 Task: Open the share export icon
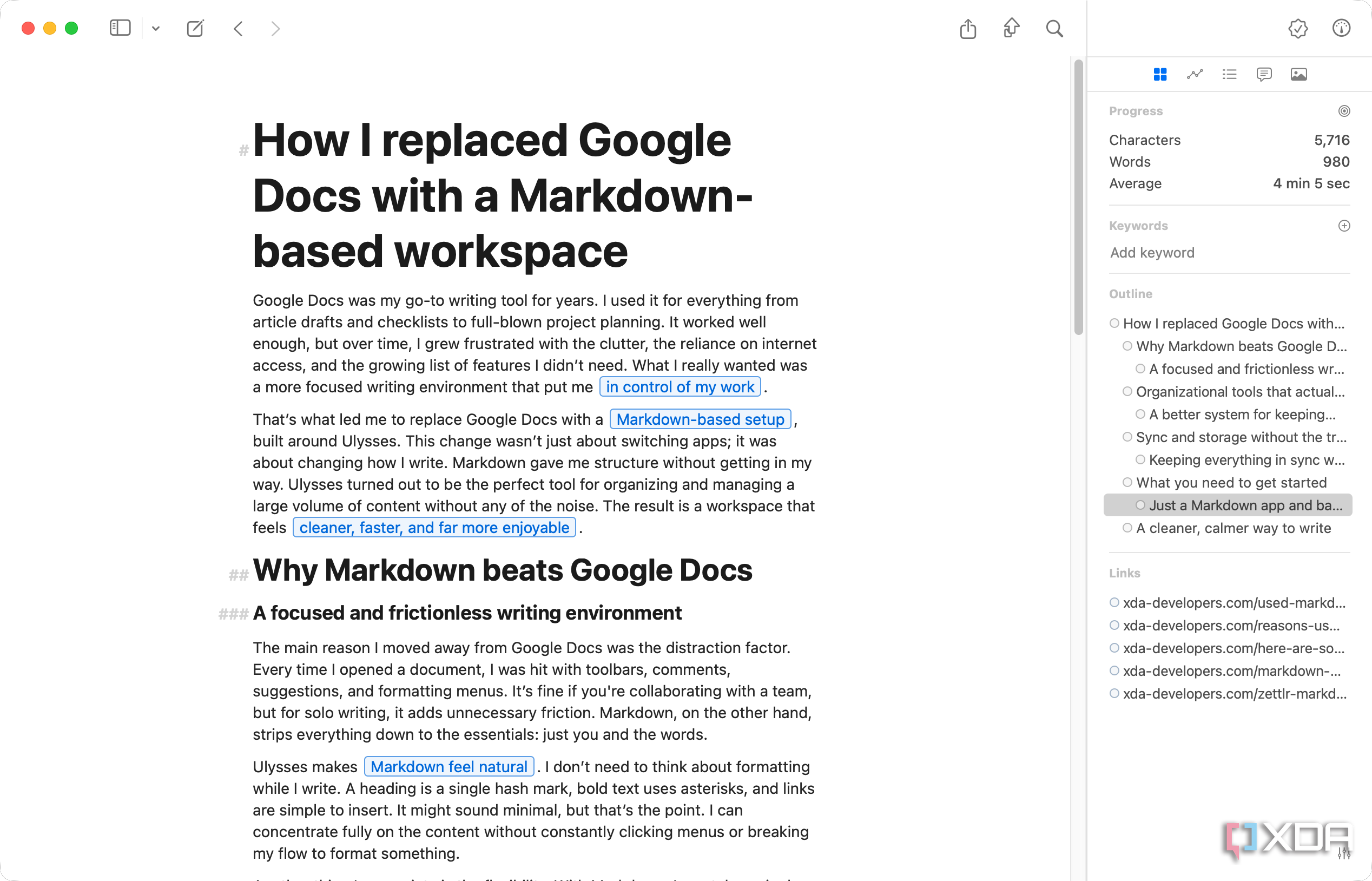[x=968, y=28]
